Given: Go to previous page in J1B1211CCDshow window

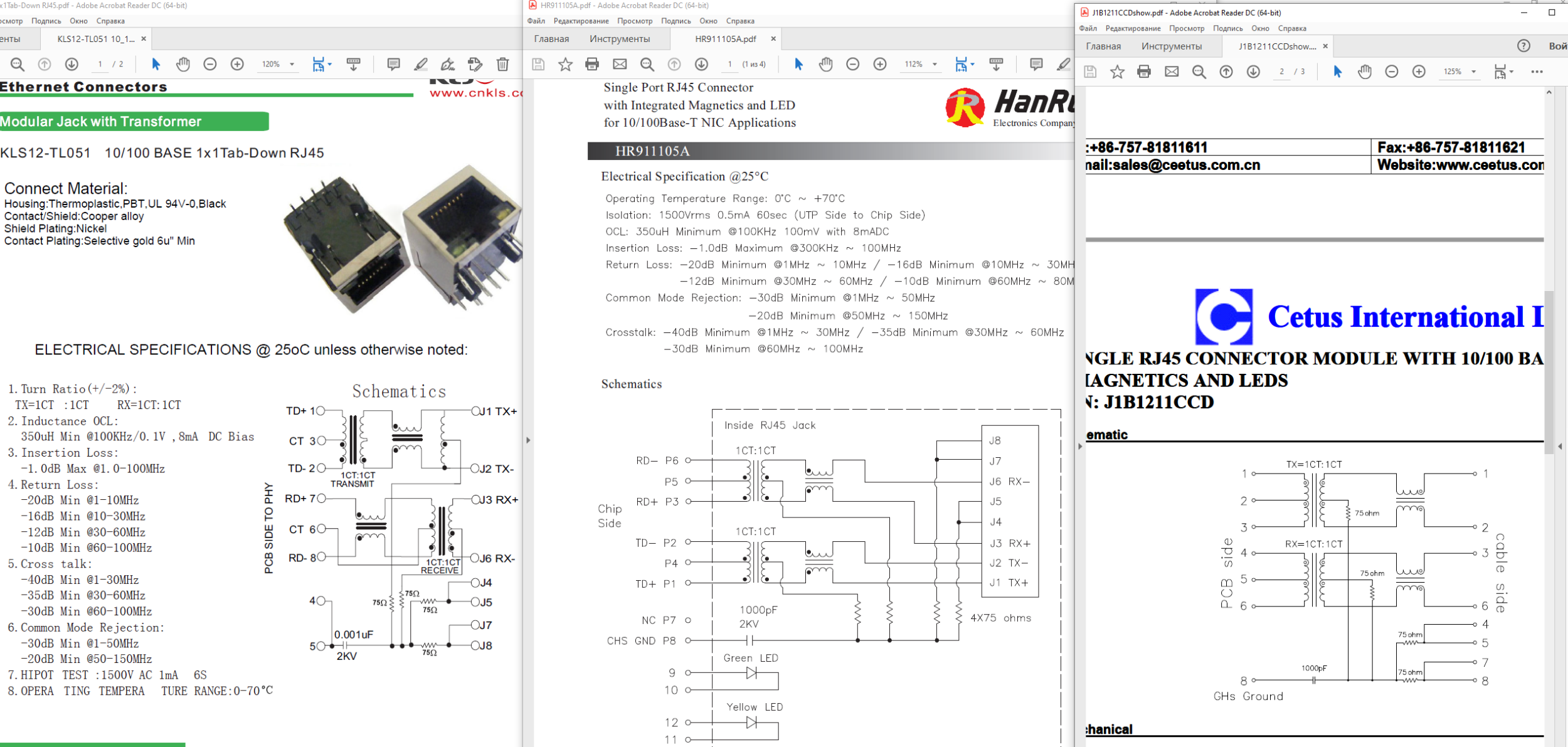Looking at the screenshot, I should tap(1226, 72).
